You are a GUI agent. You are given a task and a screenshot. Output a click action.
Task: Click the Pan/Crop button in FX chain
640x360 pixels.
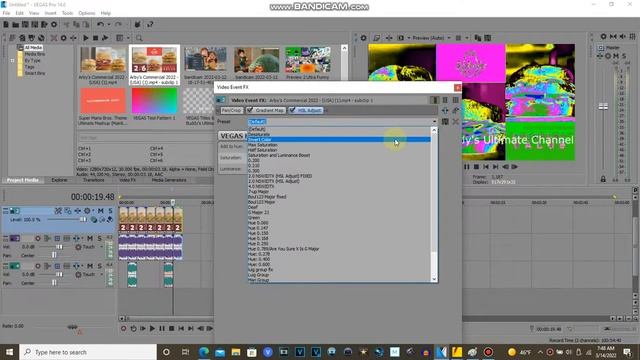231,110
